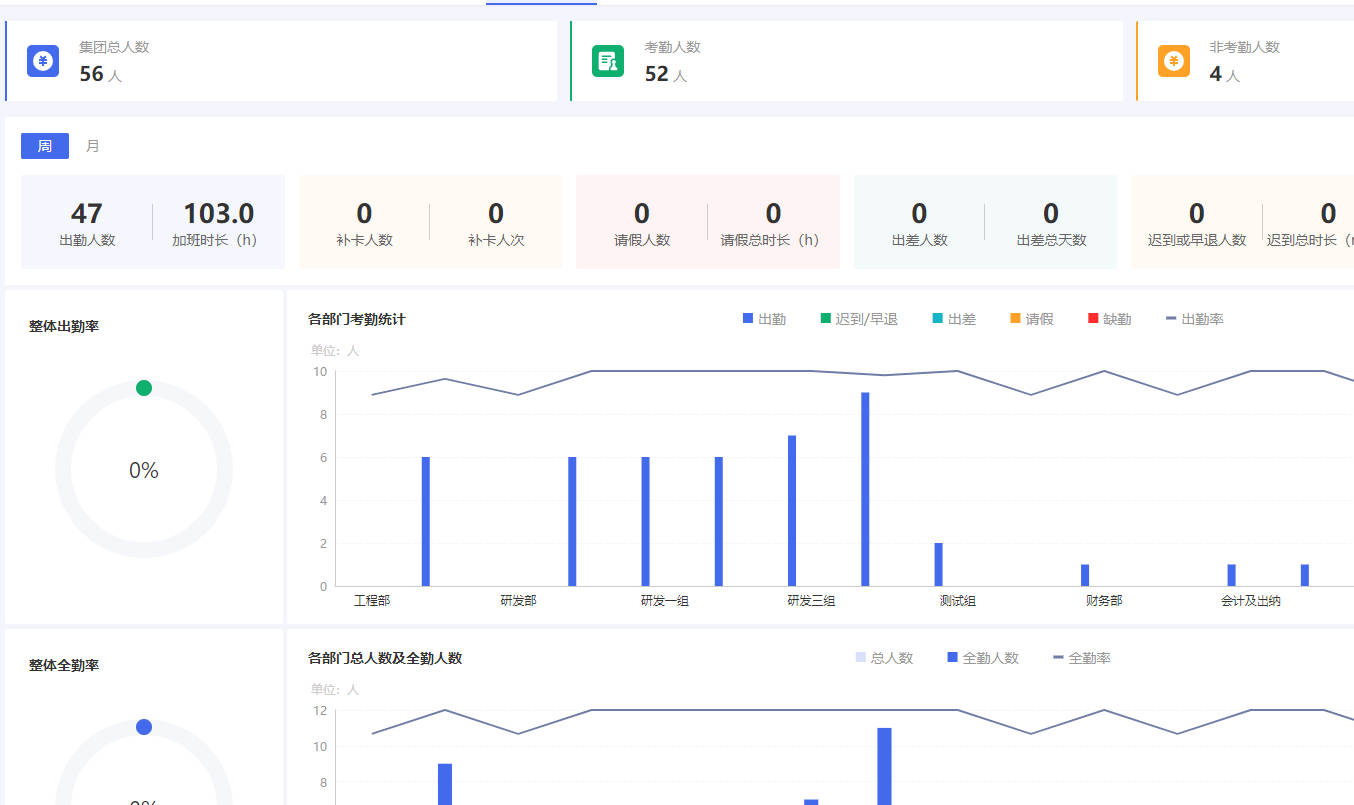Image resolution: width=1354 pixels, height=805 pixels.
Task: Click the 47 出勤人数 value
Action: click(87, 213)
